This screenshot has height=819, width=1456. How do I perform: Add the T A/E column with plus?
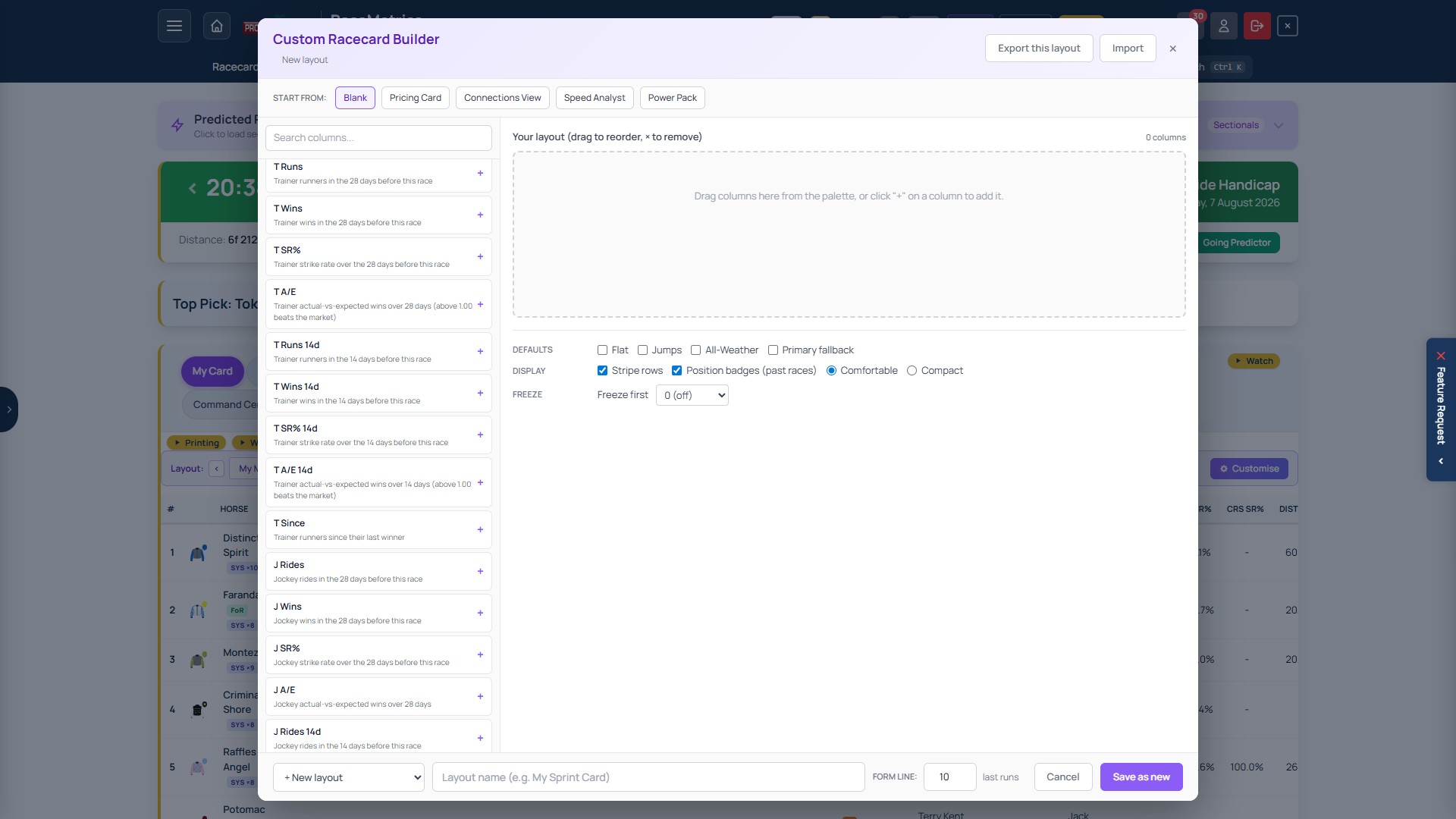coord(480,305)
